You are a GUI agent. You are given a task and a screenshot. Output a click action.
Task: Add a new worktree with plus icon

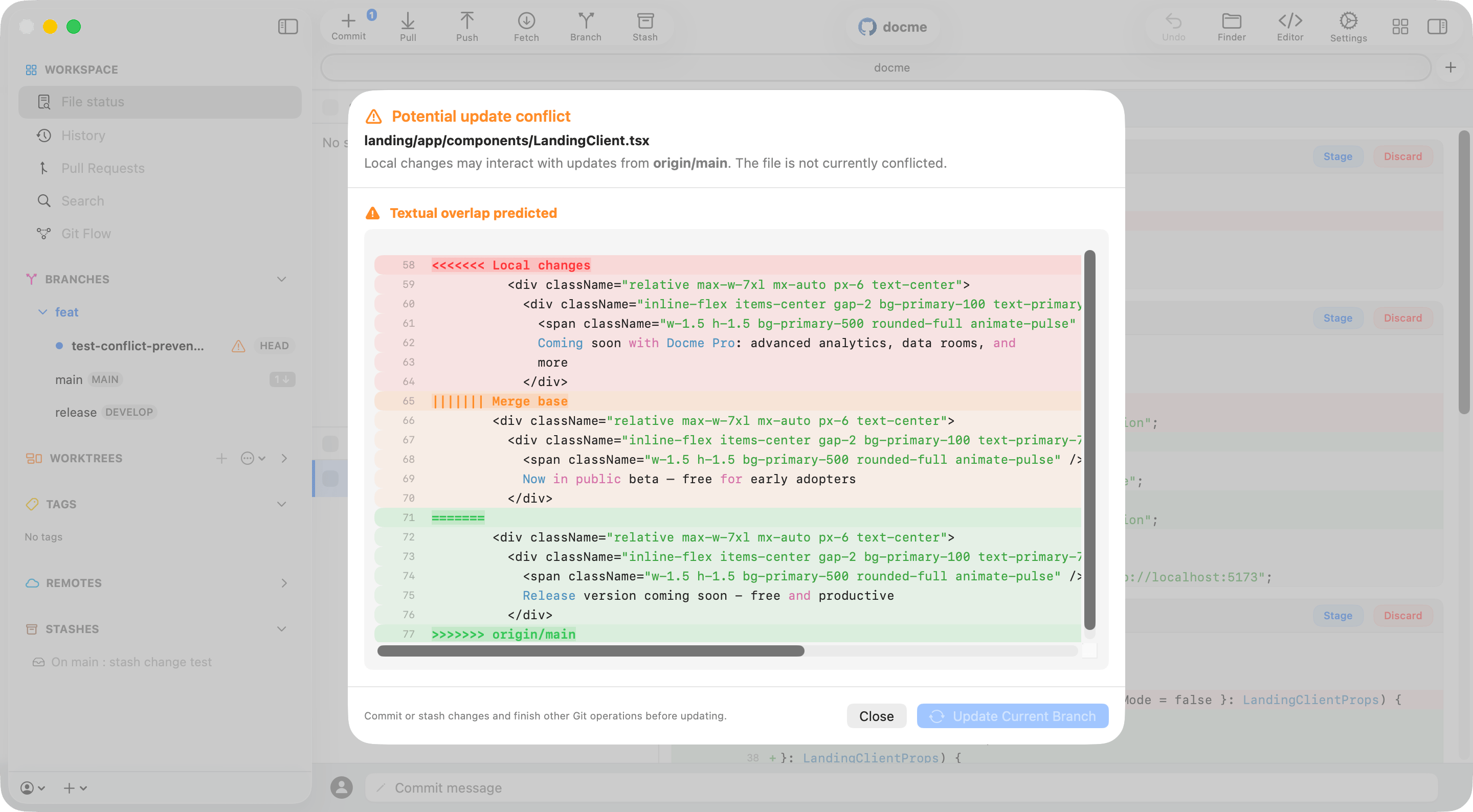click(221, 458)
